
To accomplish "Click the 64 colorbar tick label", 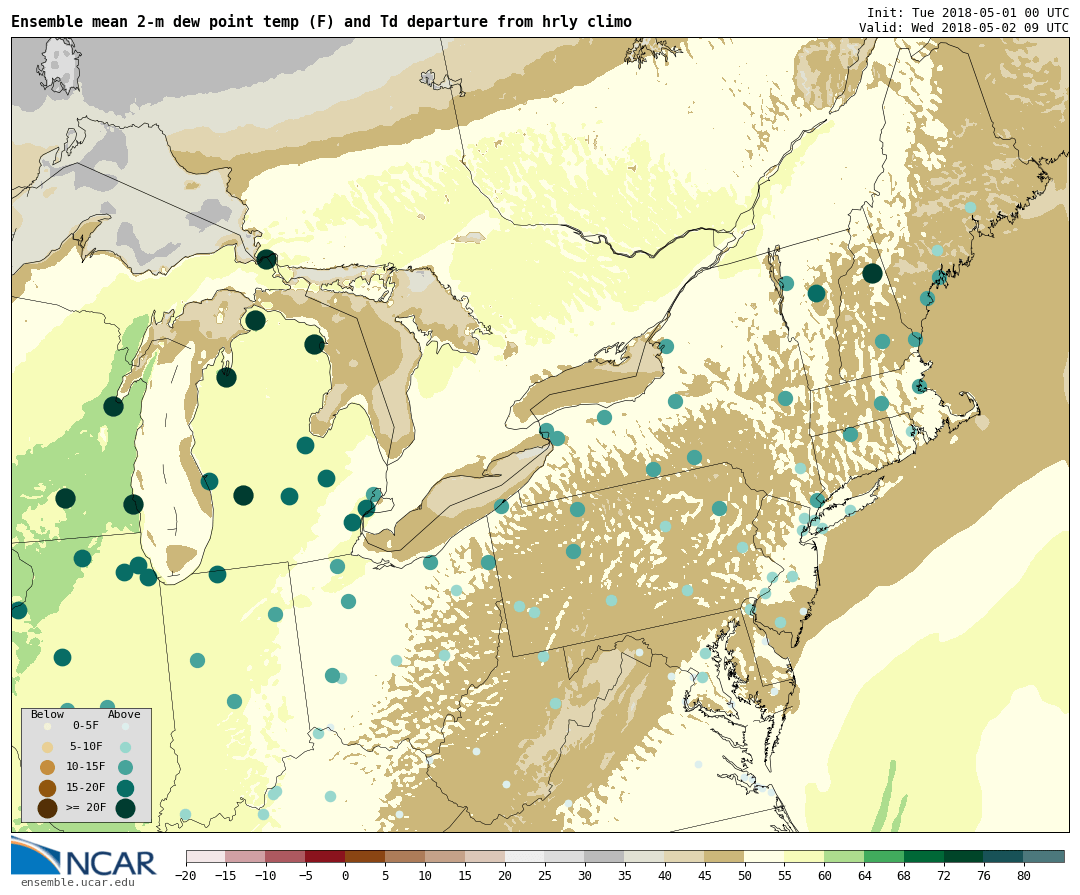I will point(864,876).
